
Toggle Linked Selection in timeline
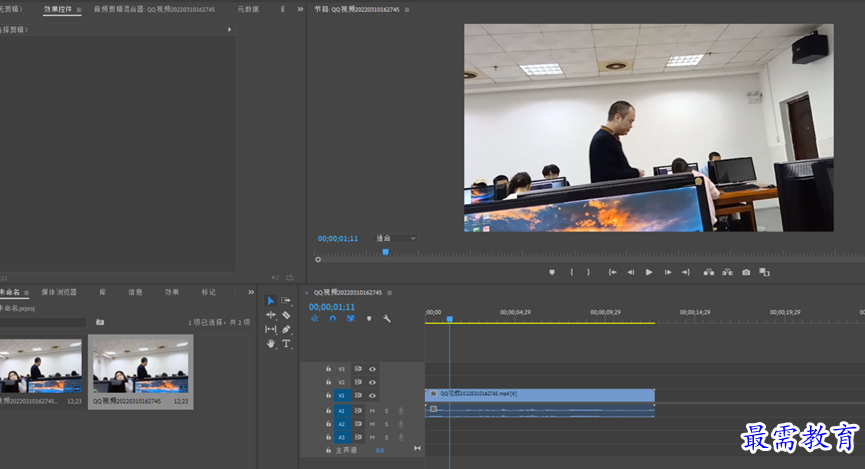[x=350, y=318]
